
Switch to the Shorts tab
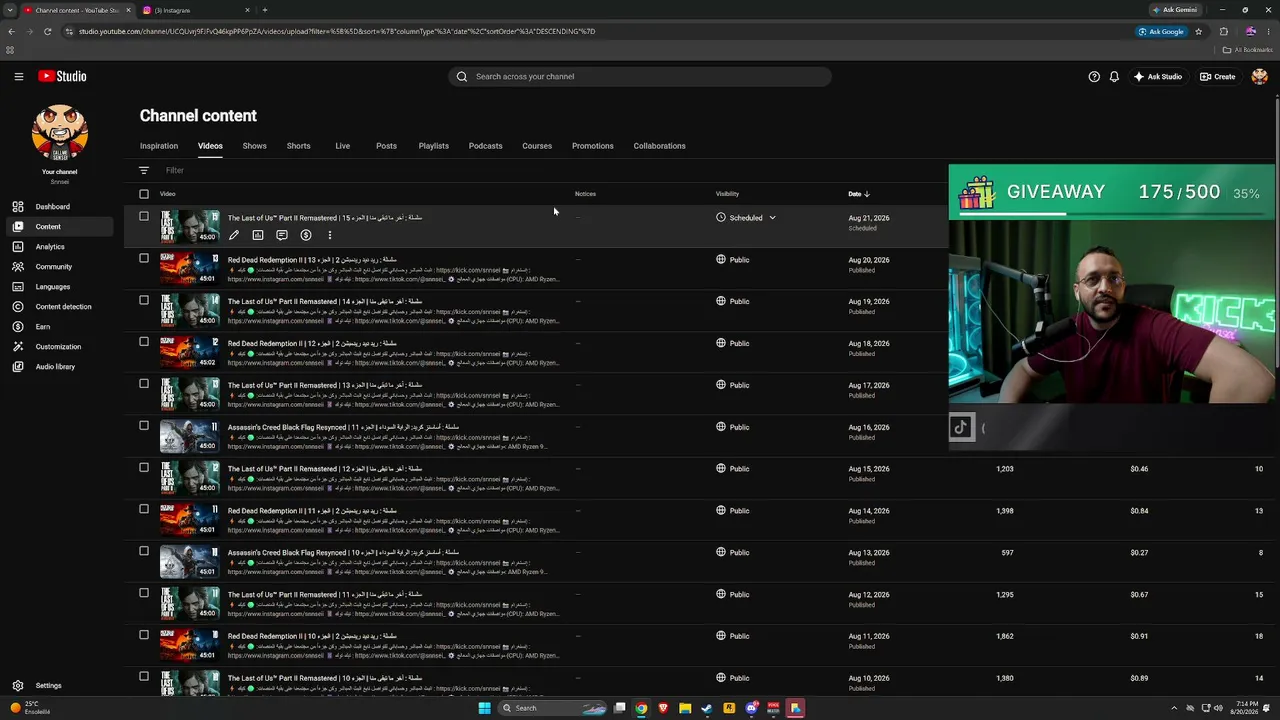(x=299, y=146)
